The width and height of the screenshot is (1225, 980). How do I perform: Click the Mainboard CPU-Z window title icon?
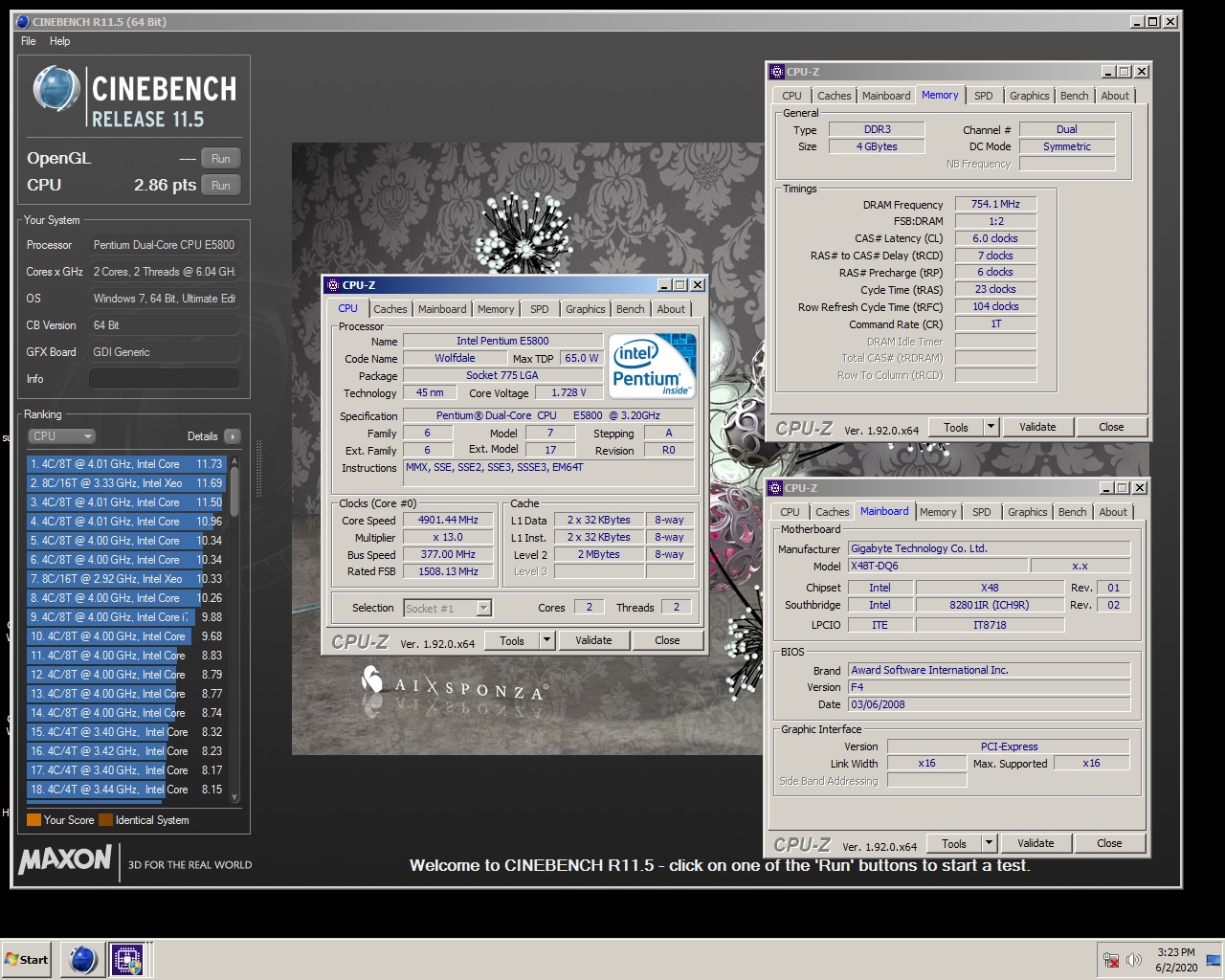pos(776,488)
